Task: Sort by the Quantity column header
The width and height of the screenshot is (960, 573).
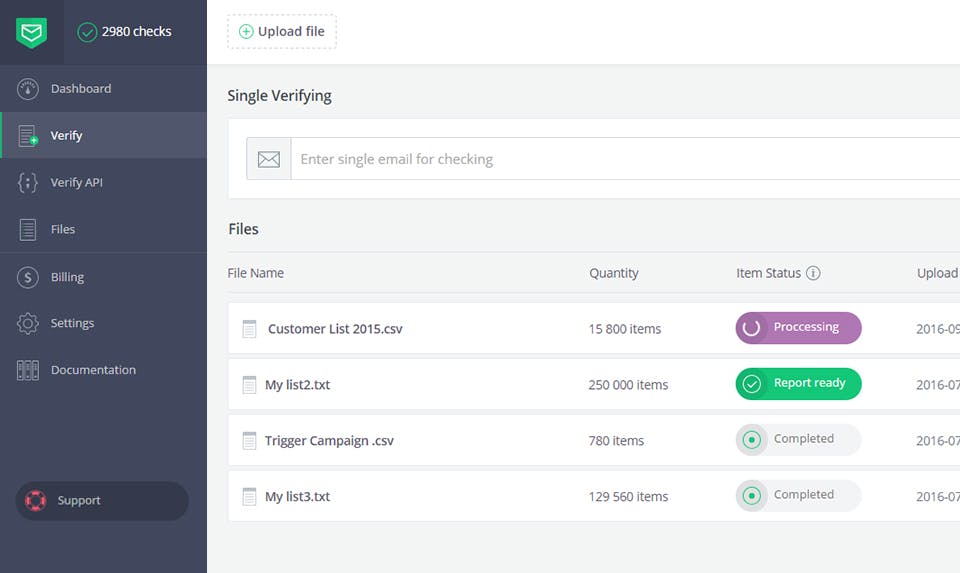Action: [x=613, y=273]
